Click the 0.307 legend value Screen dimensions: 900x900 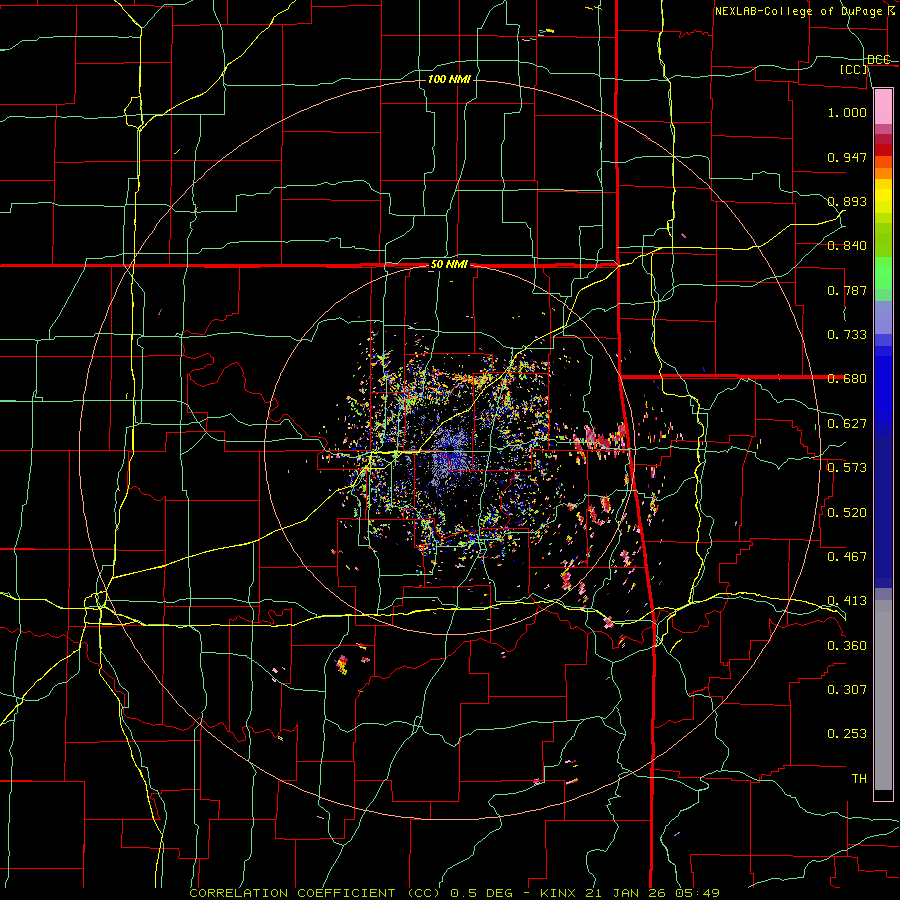pos(847,690)
